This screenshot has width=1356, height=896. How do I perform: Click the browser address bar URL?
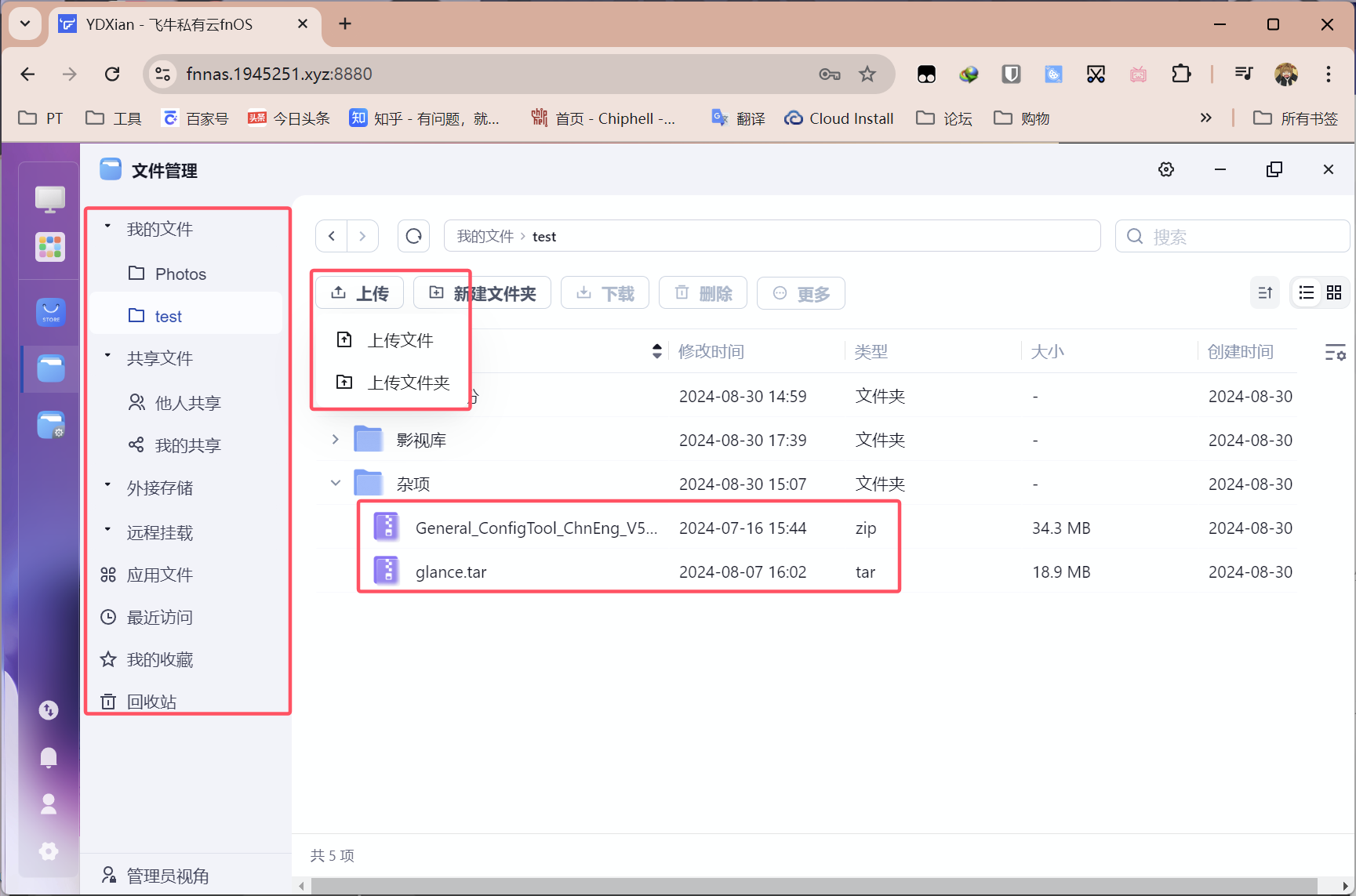coord(279,74)
